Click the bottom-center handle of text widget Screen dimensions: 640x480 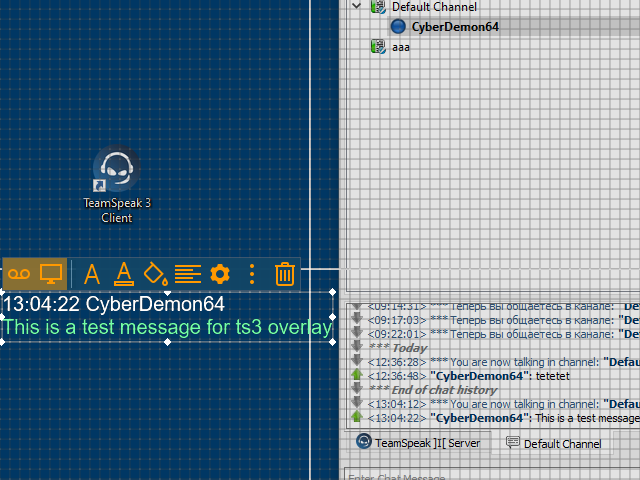(167, 342)
